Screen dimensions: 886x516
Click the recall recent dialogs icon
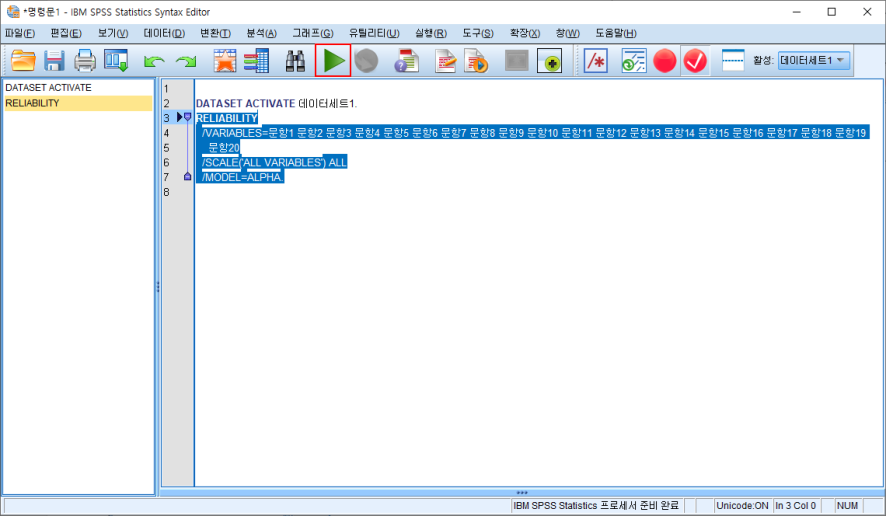116,60
